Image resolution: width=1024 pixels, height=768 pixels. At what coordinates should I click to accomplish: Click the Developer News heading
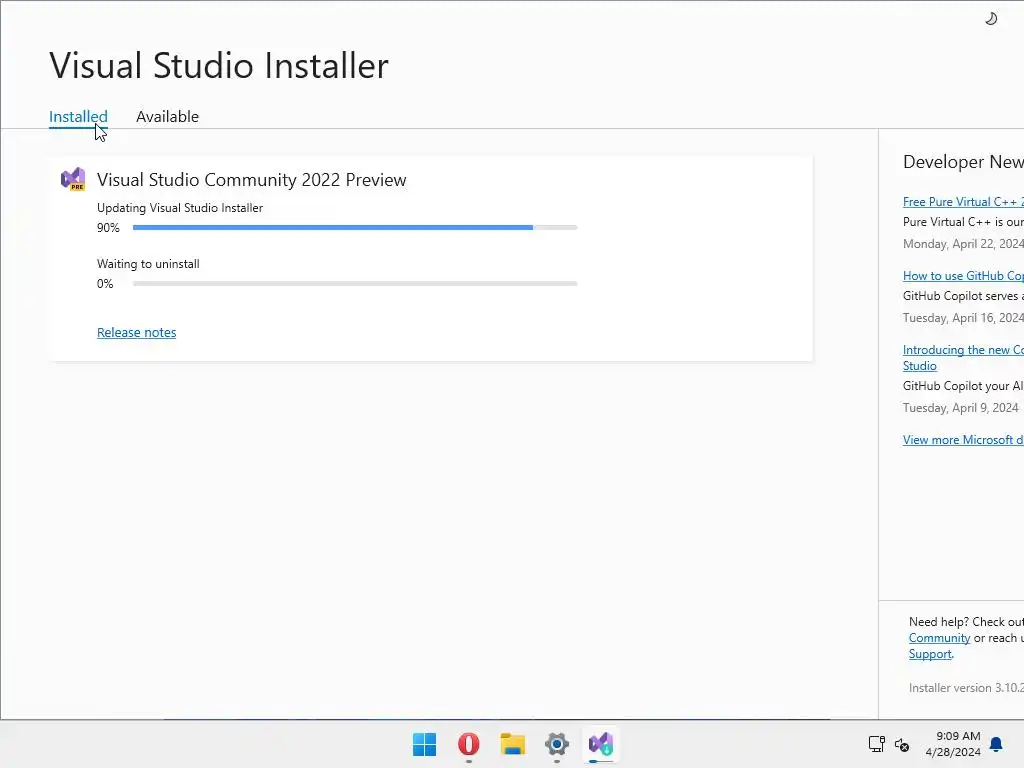click(963, 162)
